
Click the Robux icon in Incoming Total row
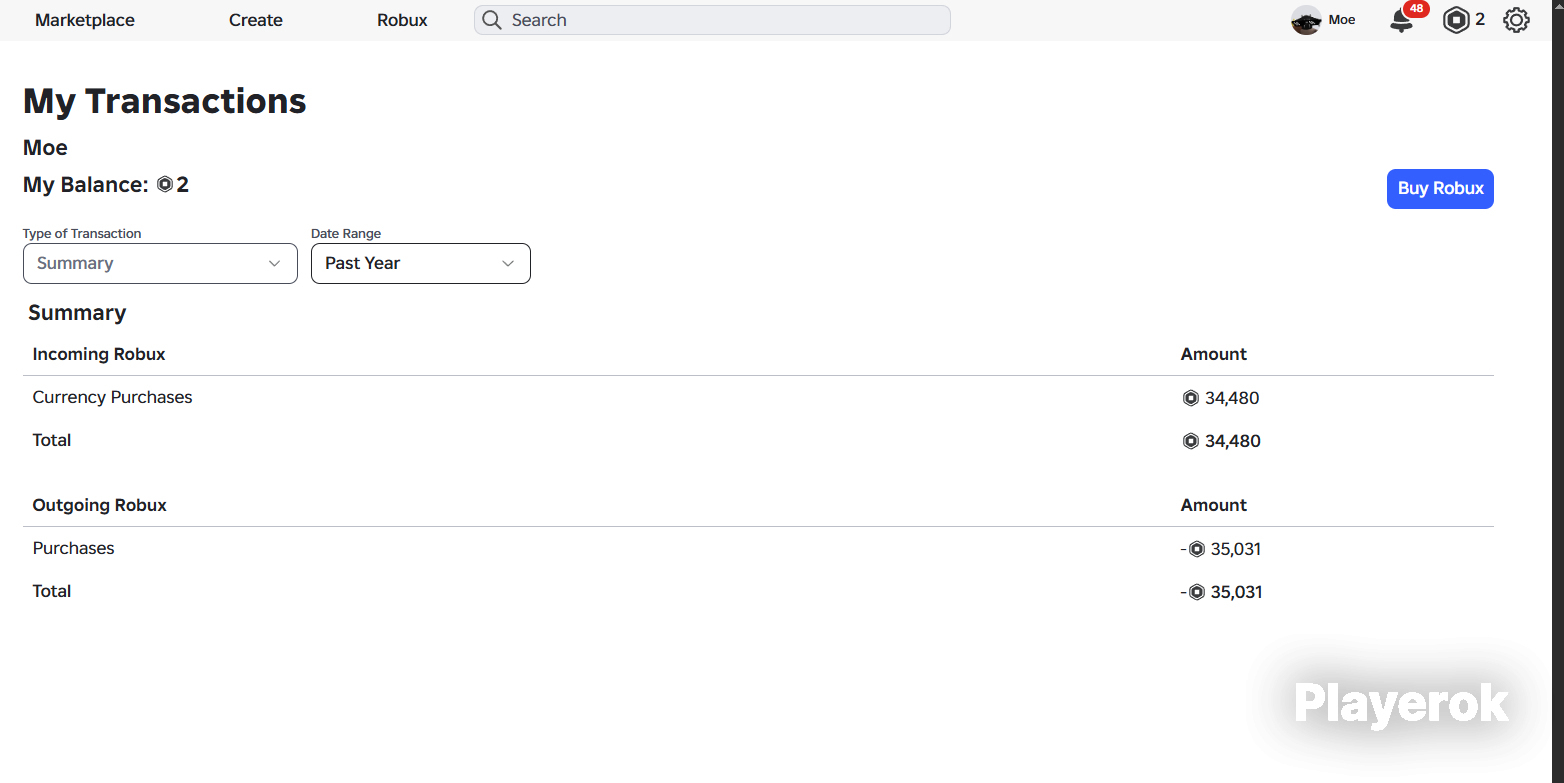1190,441
